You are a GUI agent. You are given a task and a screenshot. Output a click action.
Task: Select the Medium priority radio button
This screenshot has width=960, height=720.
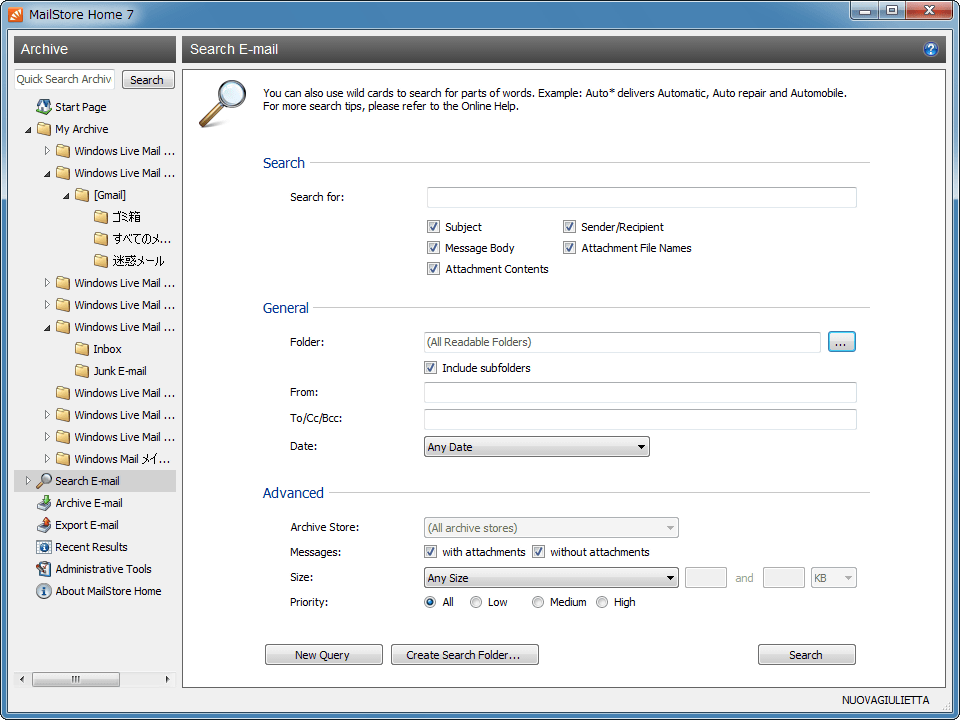coord(538,602)
